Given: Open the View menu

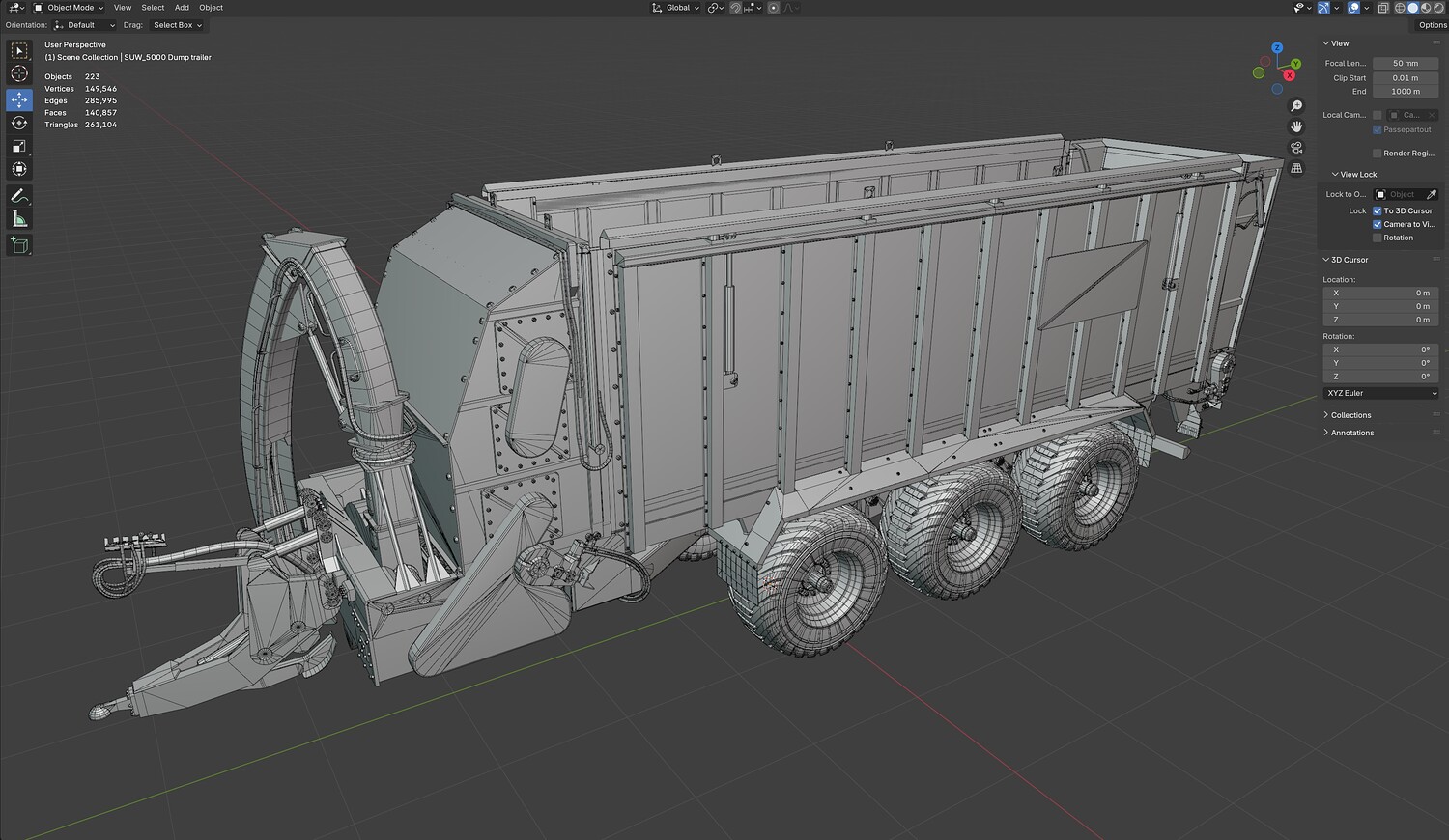Looking at the screenshot, I should click(x=123, y=8).
